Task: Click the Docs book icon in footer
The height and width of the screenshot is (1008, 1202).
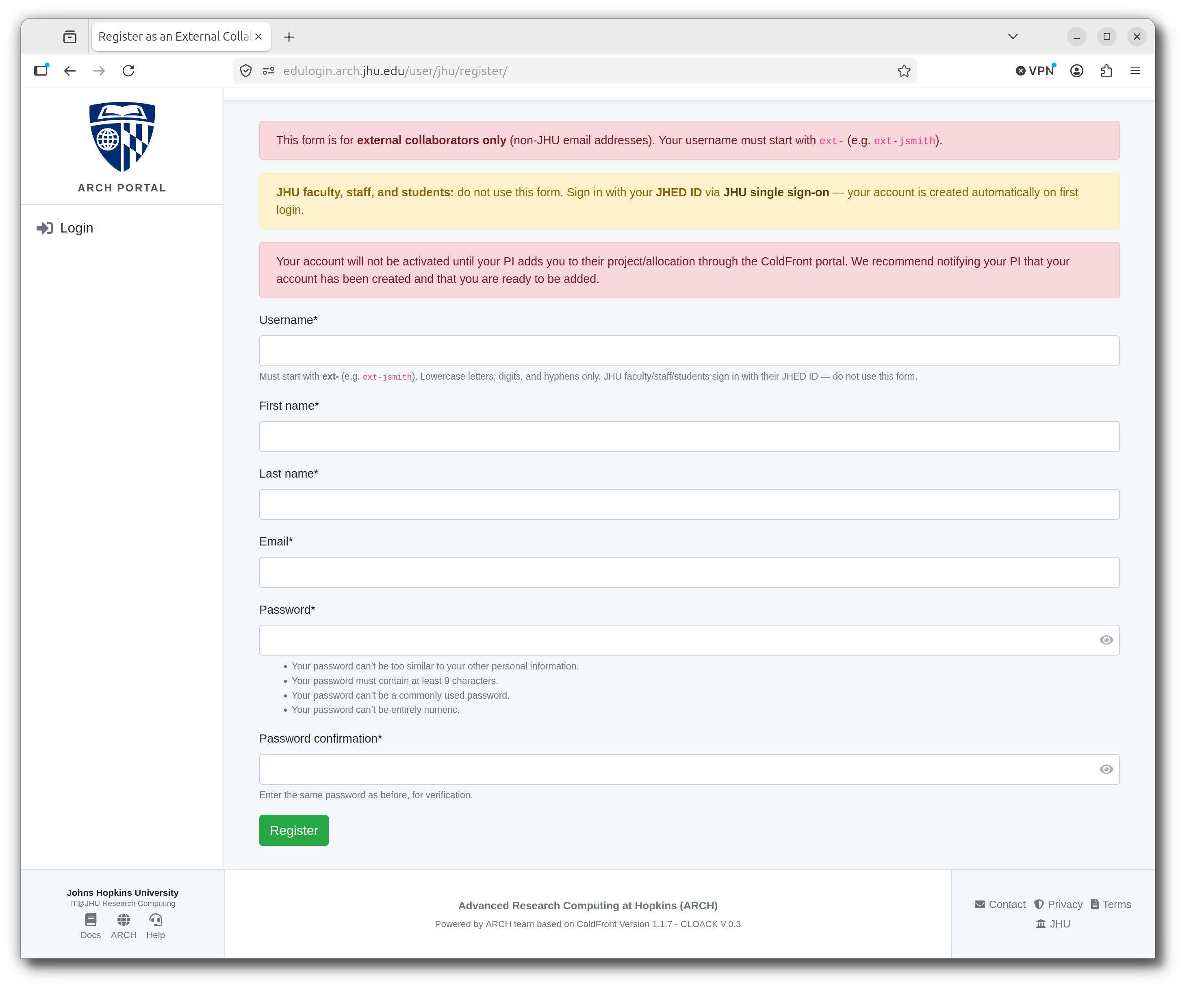Action: pos(91,921)
